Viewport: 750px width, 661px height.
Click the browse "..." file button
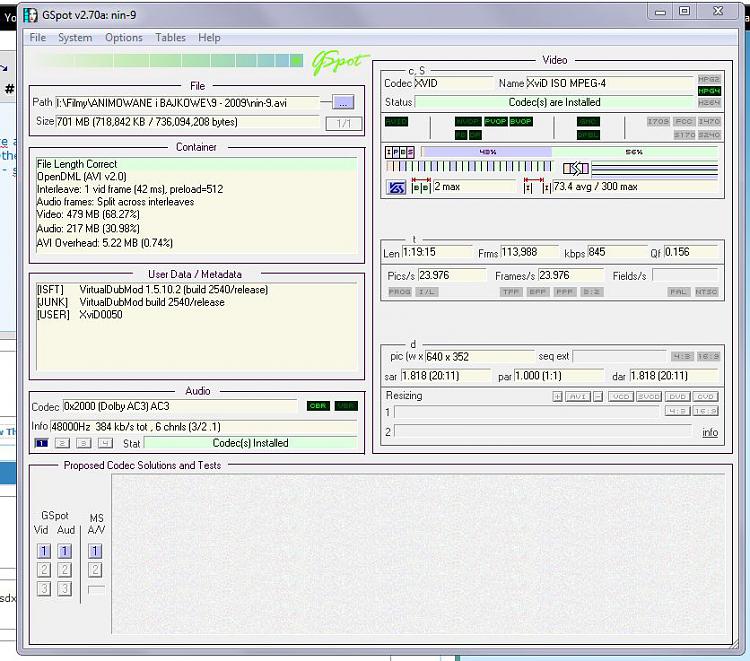pos(343,102)
